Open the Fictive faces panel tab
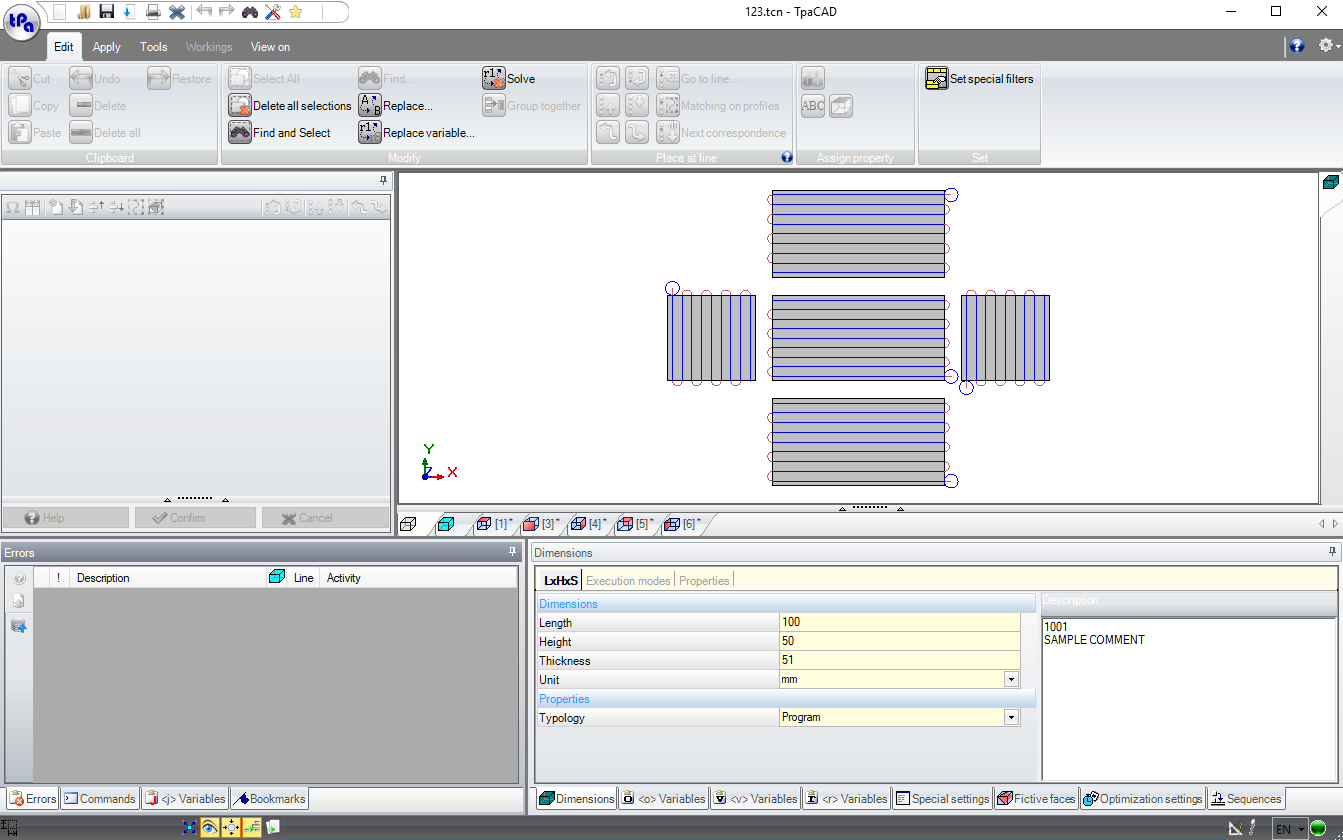1343x840 pixels. tap(1036, 798)
